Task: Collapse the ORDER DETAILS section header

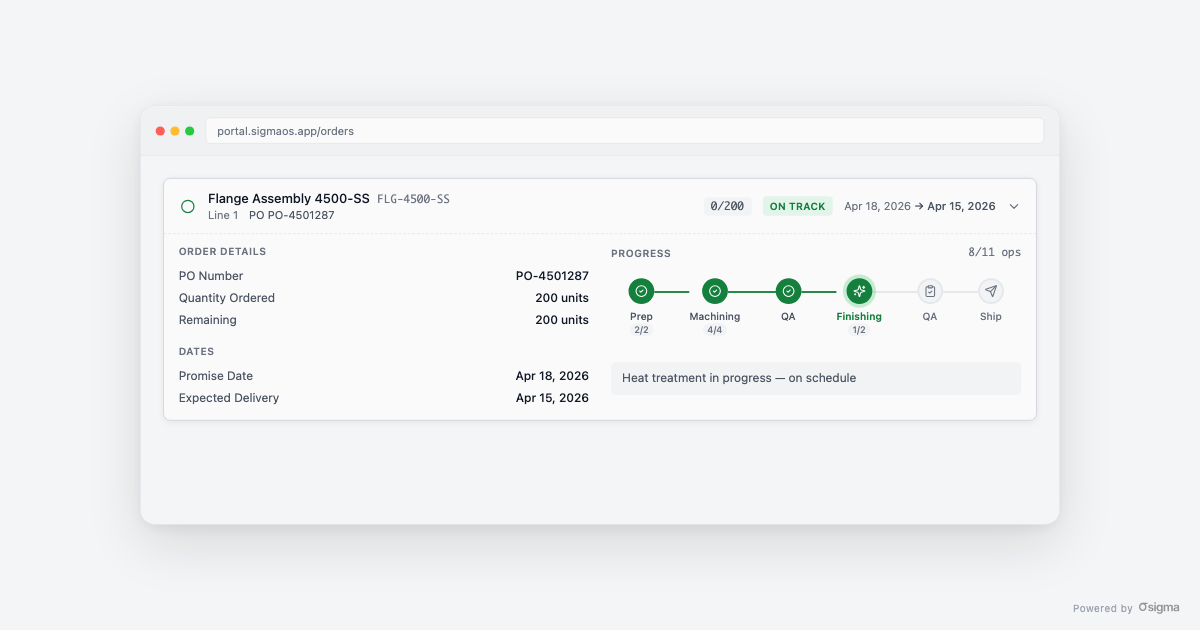Action: [222, 252]
